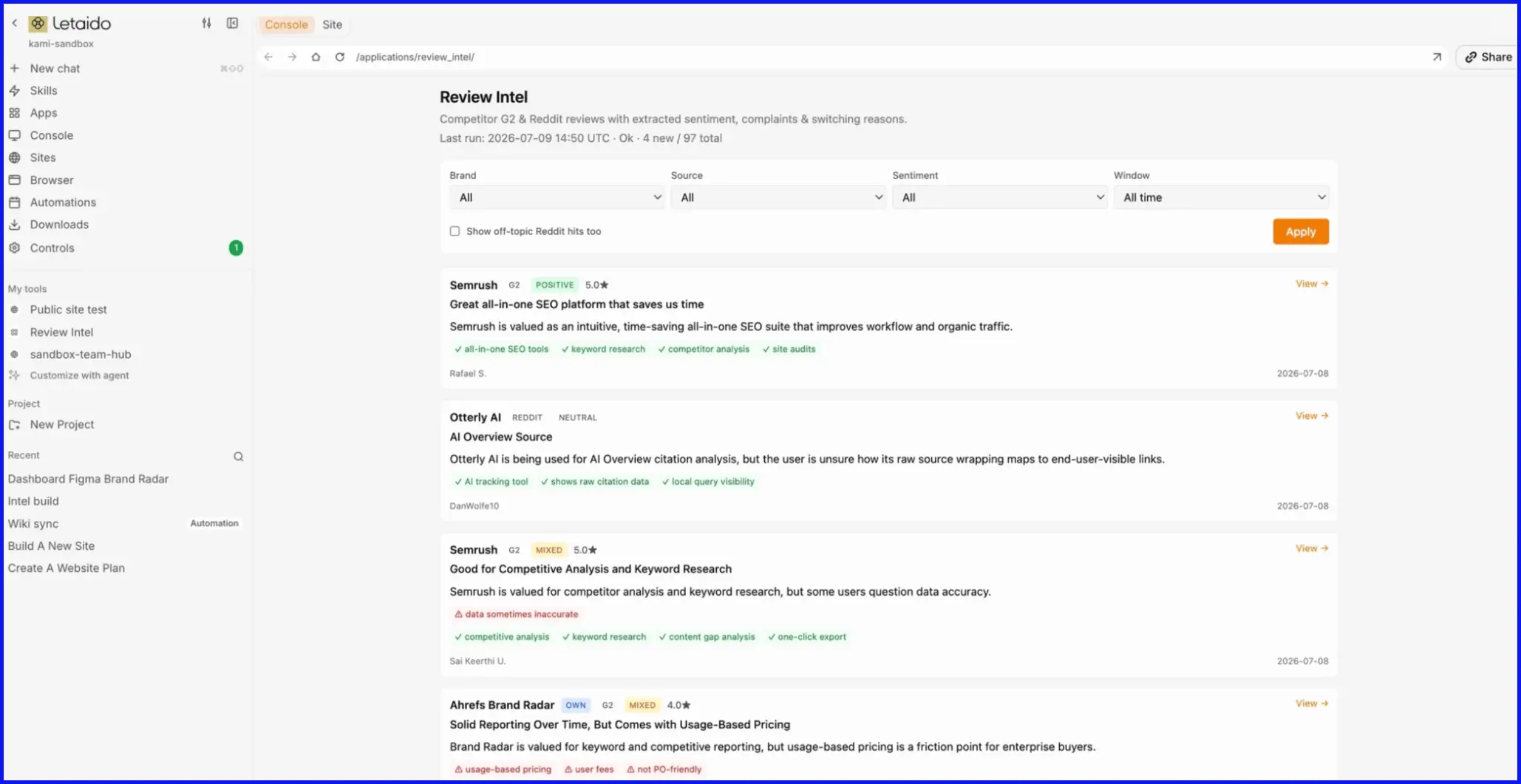The height and width of the screenshot is (784, 1521).
Task: Click the 'data sometimes inaccurate' complaint tag
Action: pyautogui.click(x=516, y=614)
